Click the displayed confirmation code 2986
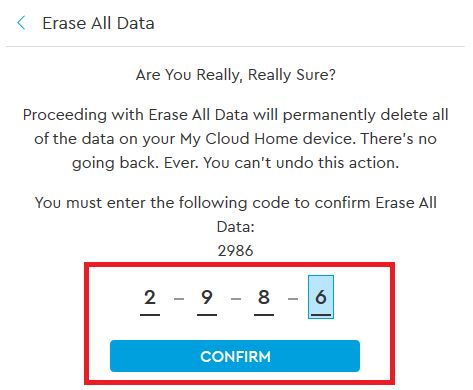Image resolution: width=473 pixels, height=390 pixels. [x=236, y=251]
